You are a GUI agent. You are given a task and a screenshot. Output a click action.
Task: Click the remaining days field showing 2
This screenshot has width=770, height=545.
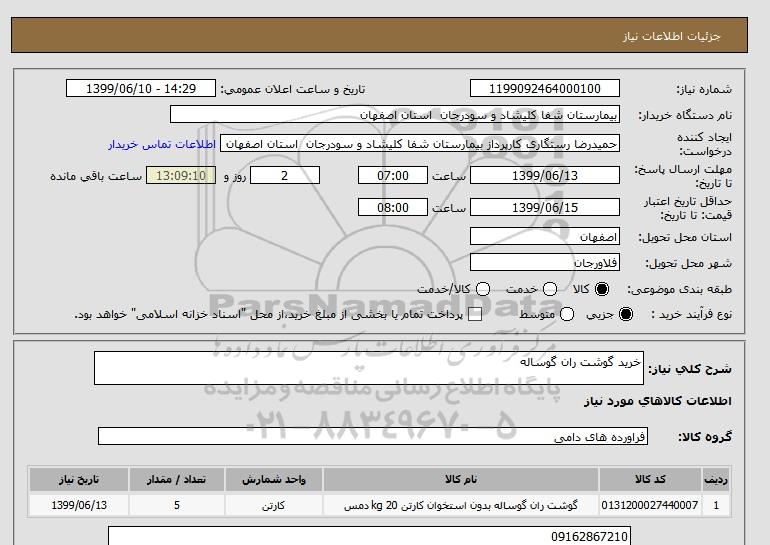(x=285, y=175)
